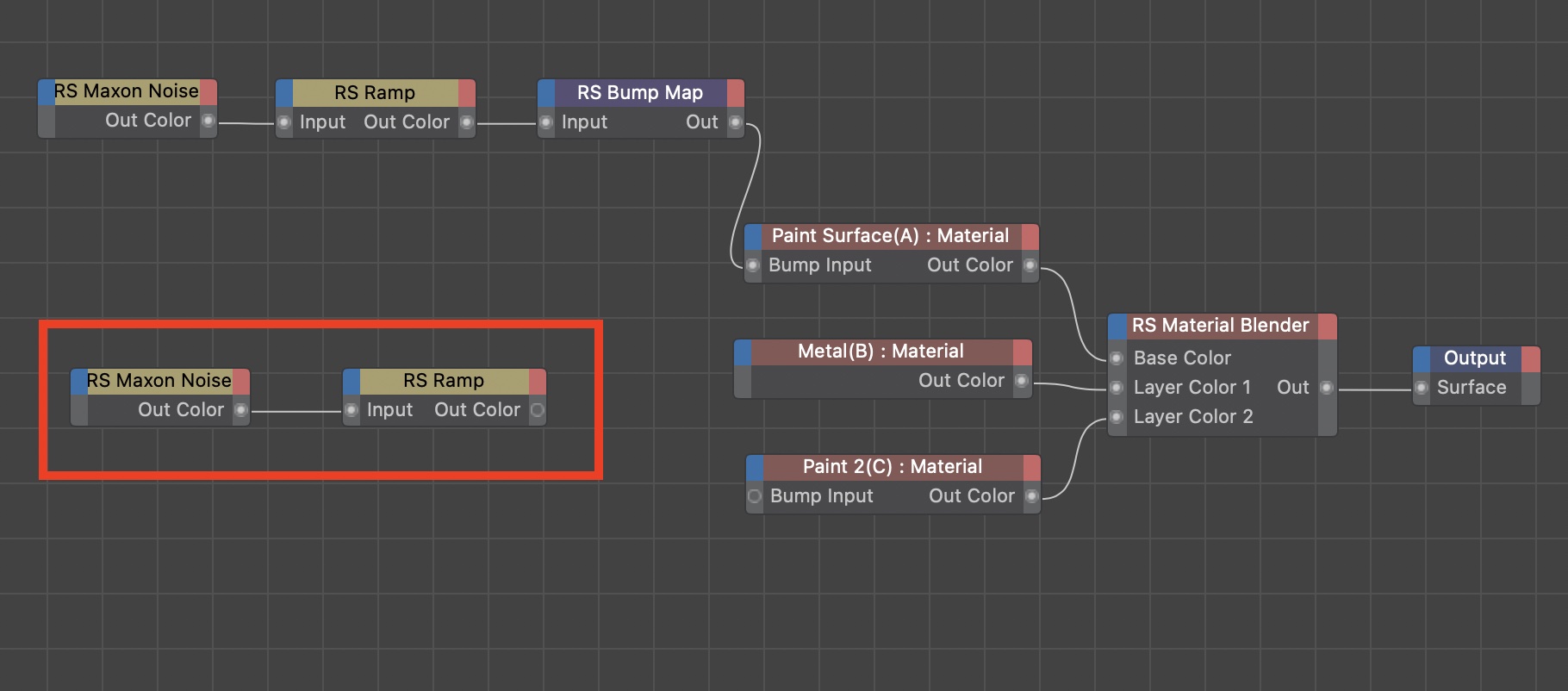Image resolution: width=1568 pixels, height=691 pixels.
Task: Expand inputs via blue corner of Paint Surface(A)
Action: coord(753,236)
